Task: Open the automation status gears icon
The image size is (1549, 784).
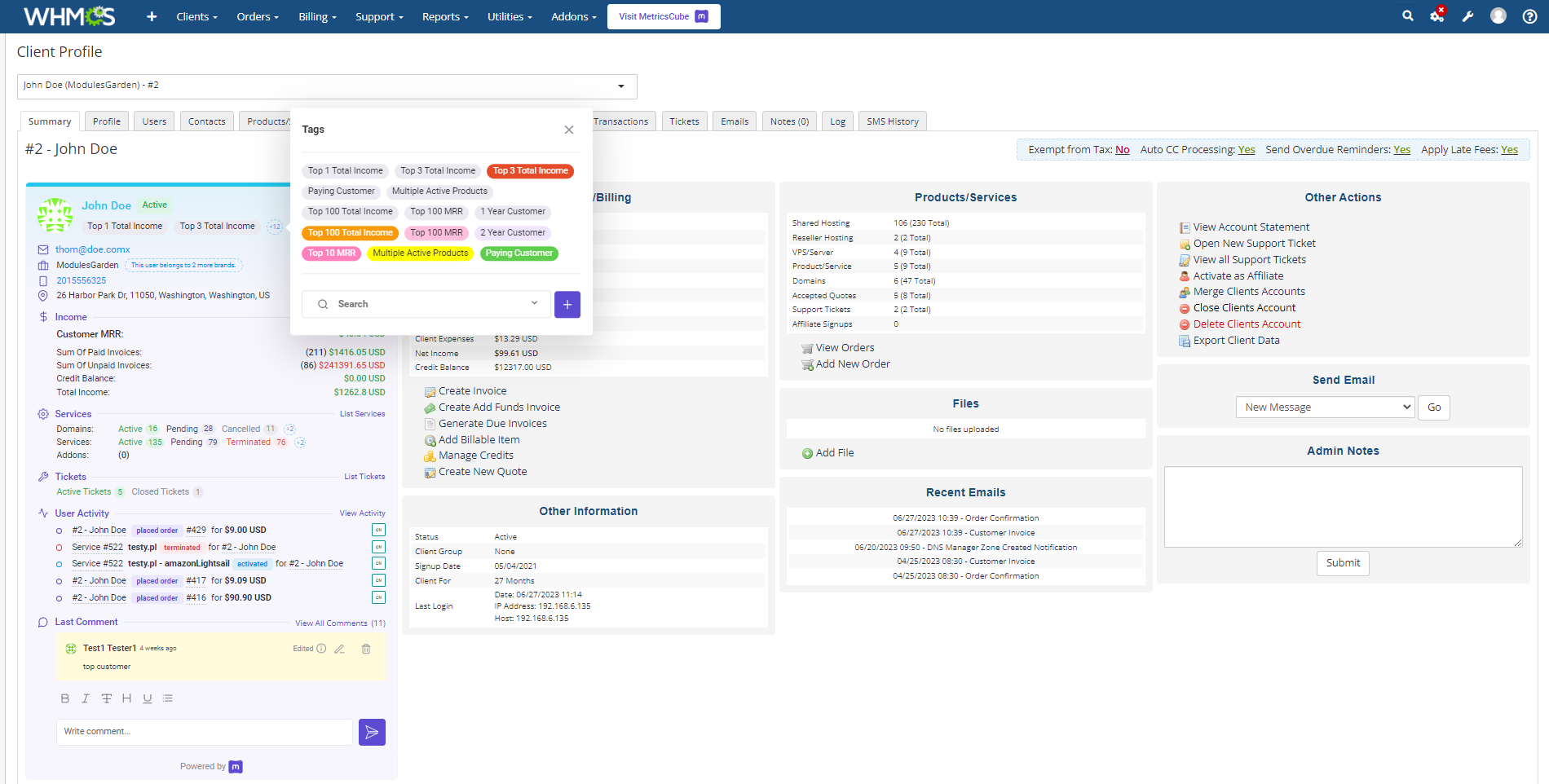Action: [x=1437, y=15]
